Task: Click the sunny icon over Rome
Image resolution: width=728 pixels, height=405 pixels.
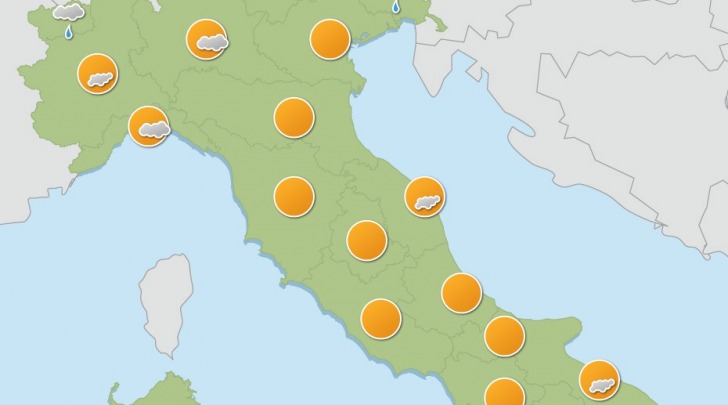Action: [x=381, y=319]
